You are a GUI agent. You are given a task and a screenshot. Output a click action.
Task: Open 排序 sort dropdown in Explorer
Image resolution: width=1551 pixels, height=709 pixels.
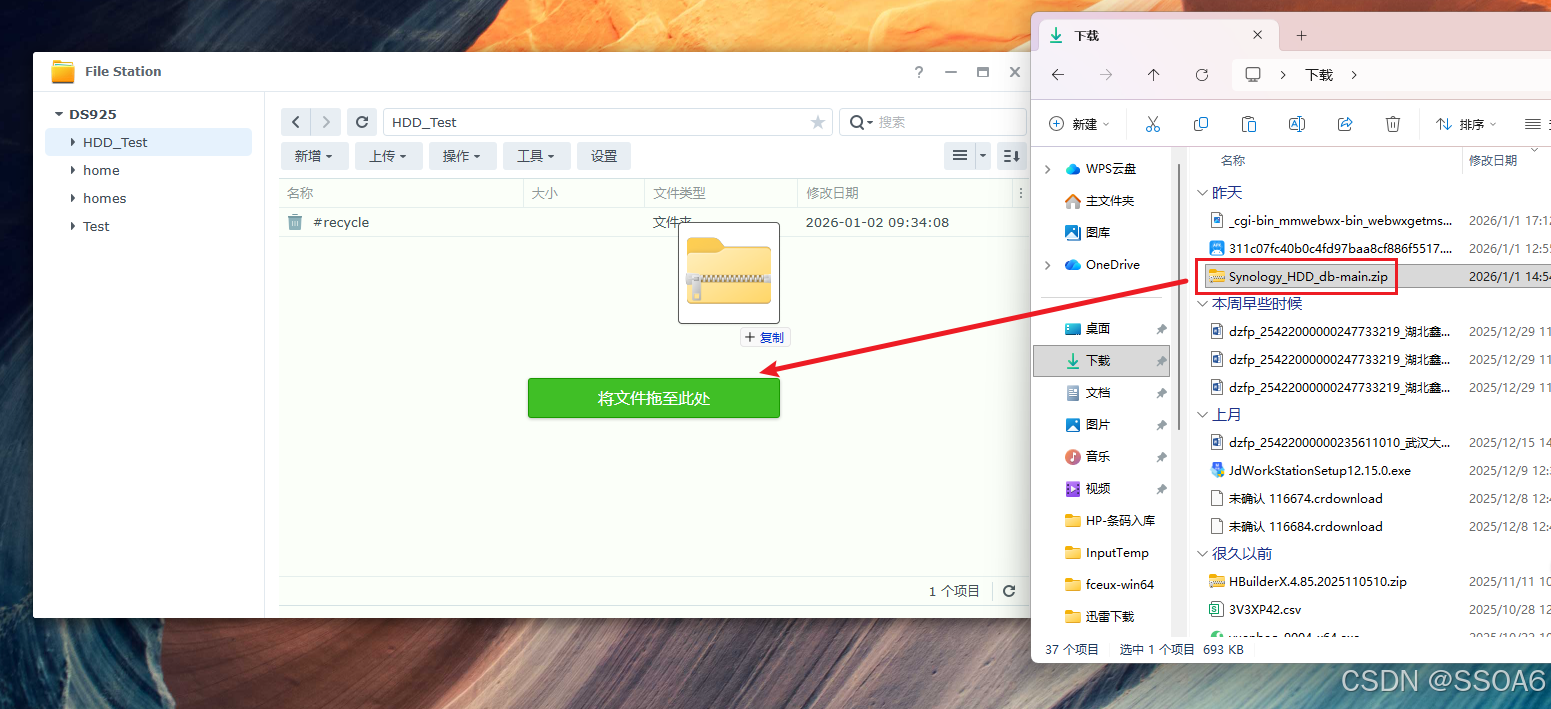[1466, 124]
